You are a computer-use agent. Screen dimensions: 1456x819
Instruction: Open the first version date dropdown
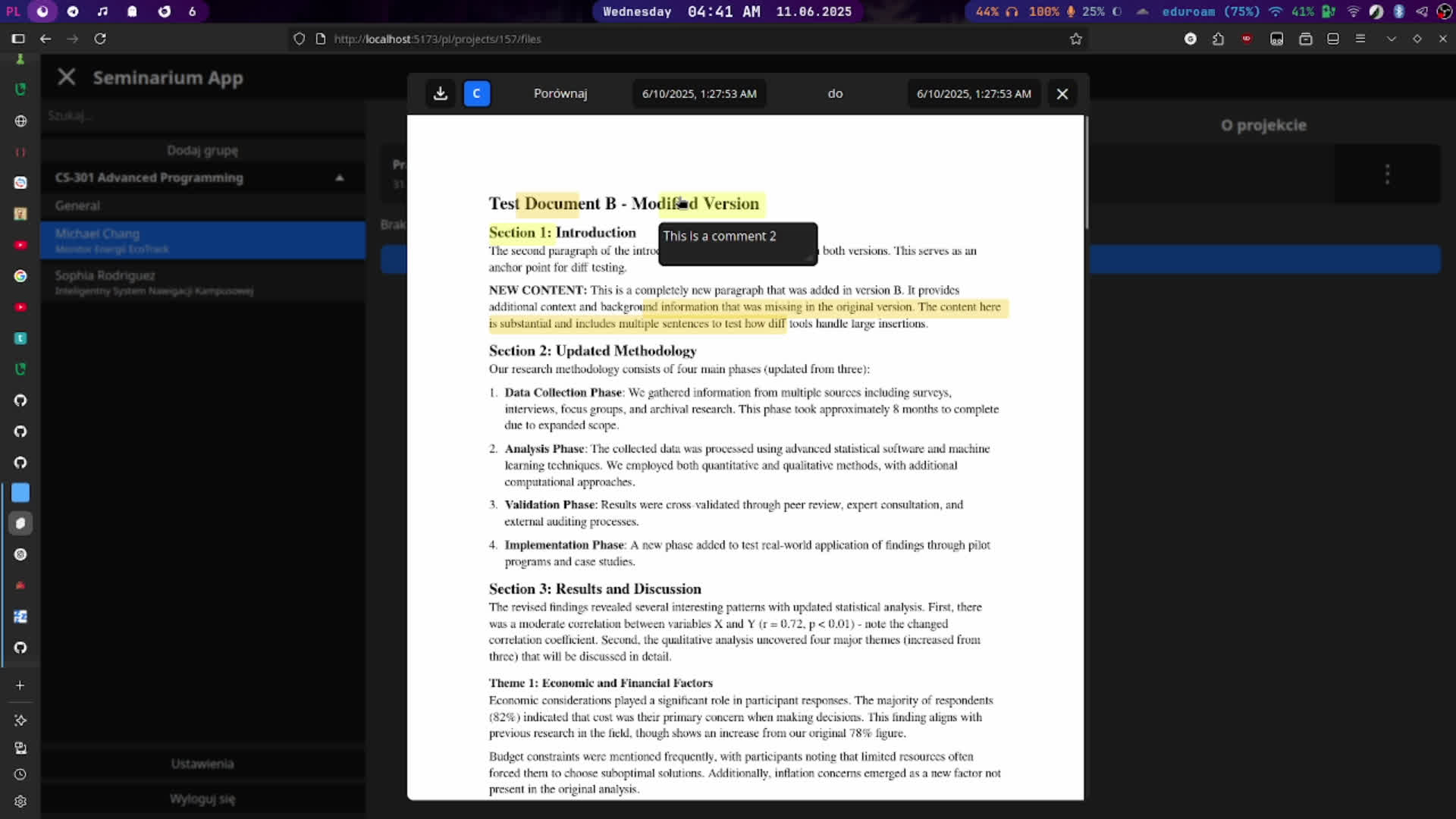click(x=699, y=93)
